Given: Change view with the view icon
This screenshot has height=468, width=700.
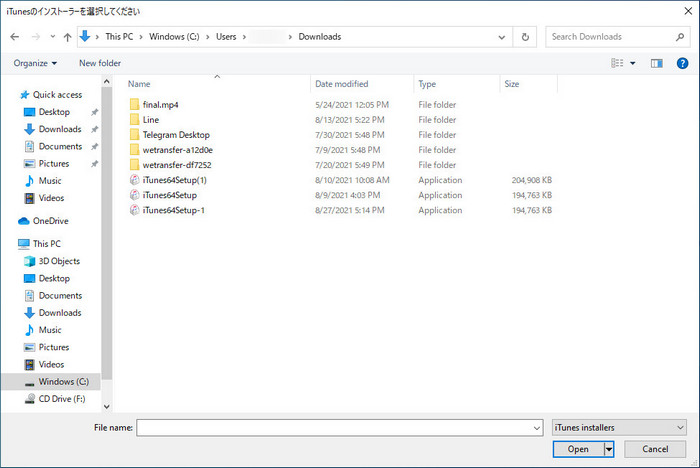Looking at the screenshot, I should 617,63.
